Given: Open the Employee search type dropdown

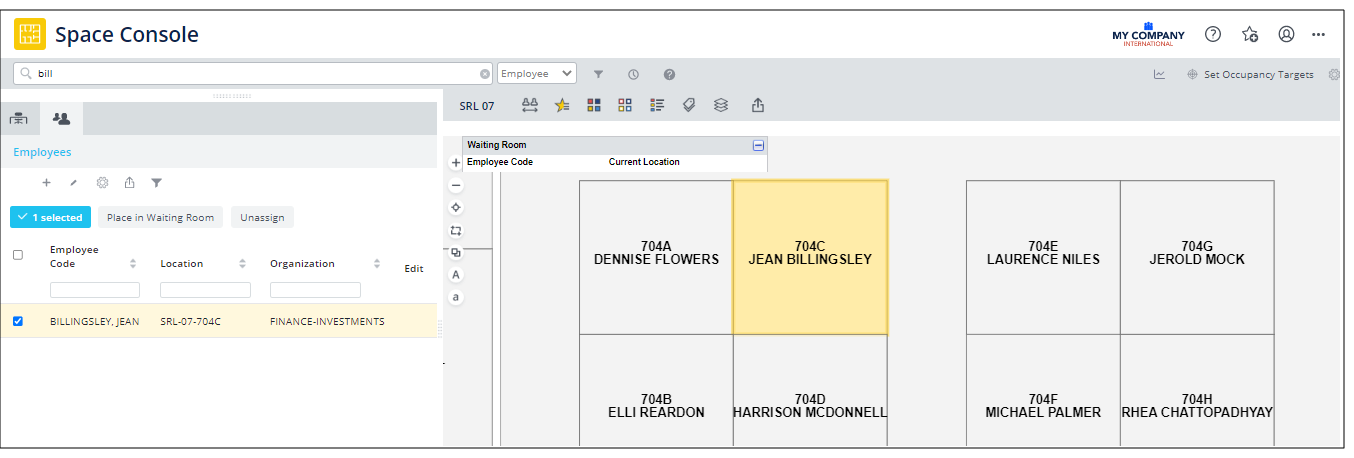Looking at the screenshot, I should click(x=537, y=74).
